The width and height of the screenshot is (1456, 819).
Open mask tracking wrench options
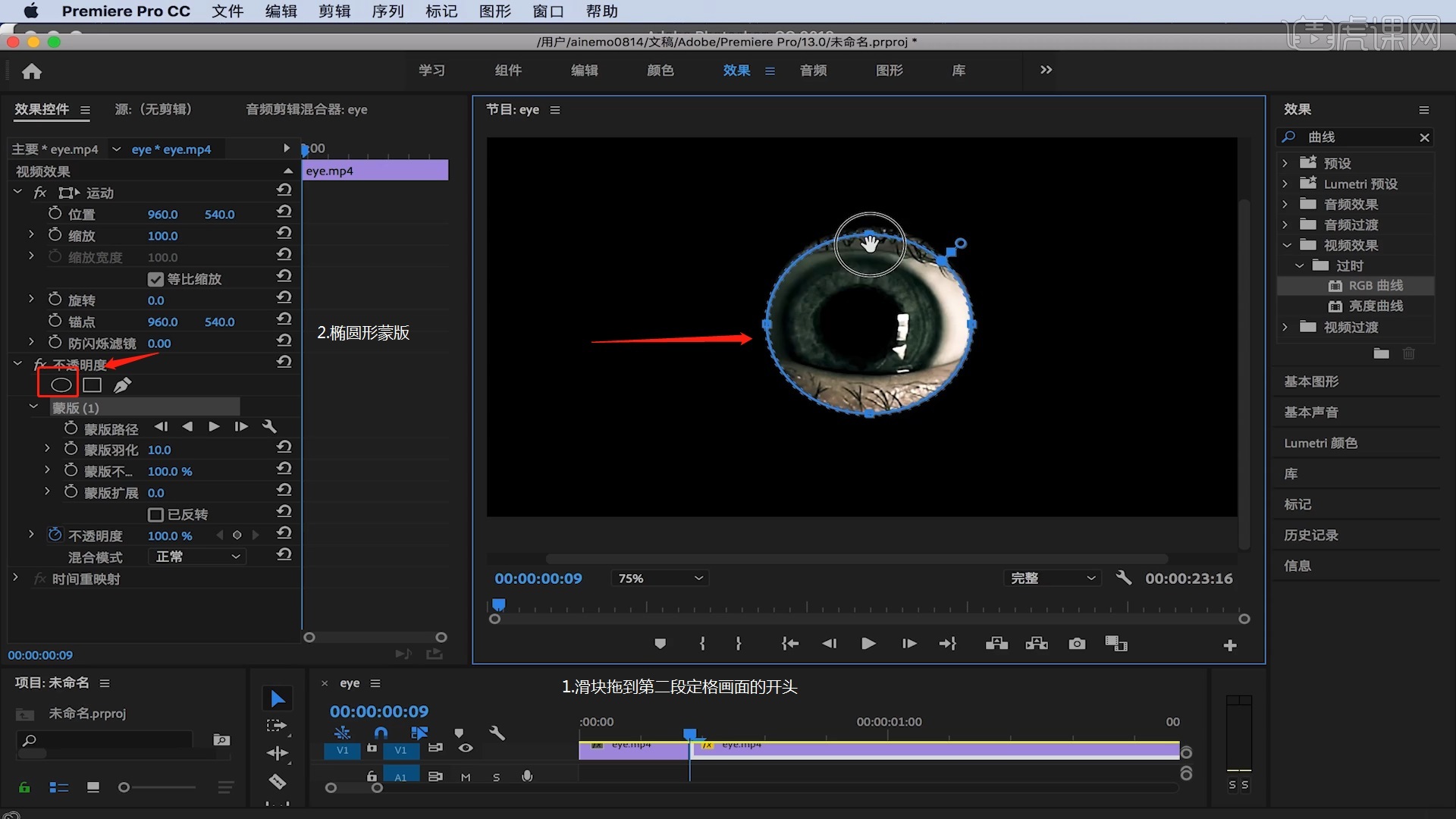click(269, 427)
